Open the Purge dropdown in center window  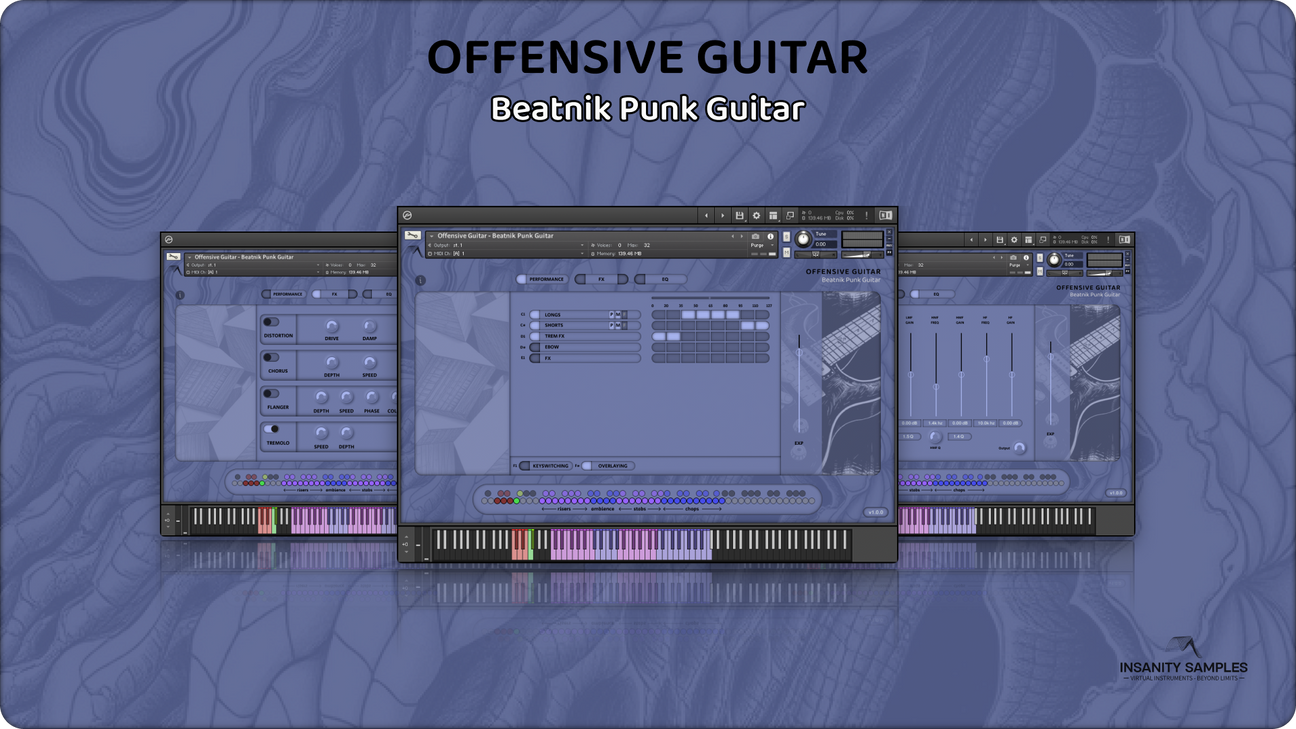[x=763, y=245]
